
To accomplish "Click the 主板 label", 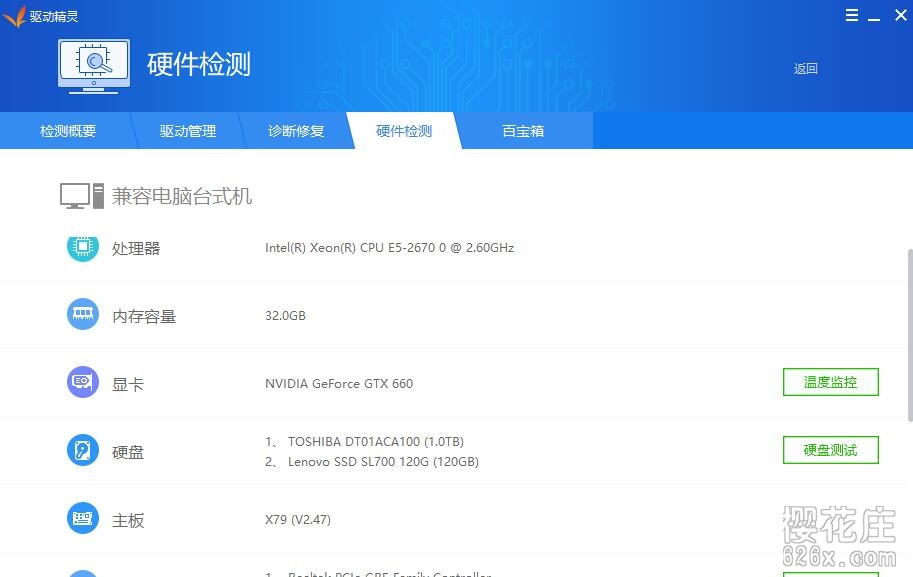I will point(128,521).
